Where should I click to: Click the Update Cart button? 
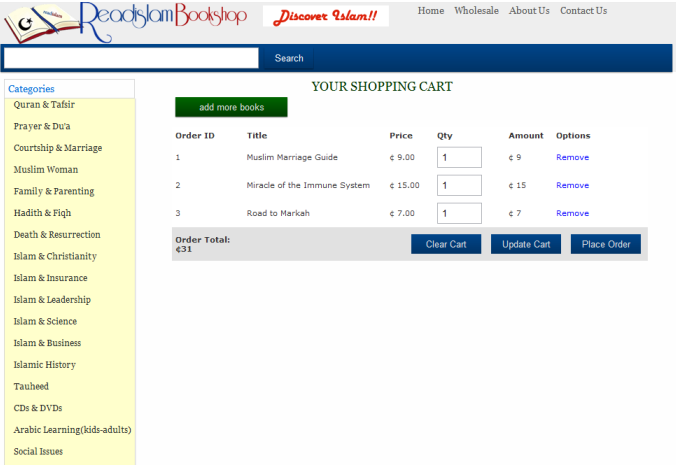click(x=526, y=244)
